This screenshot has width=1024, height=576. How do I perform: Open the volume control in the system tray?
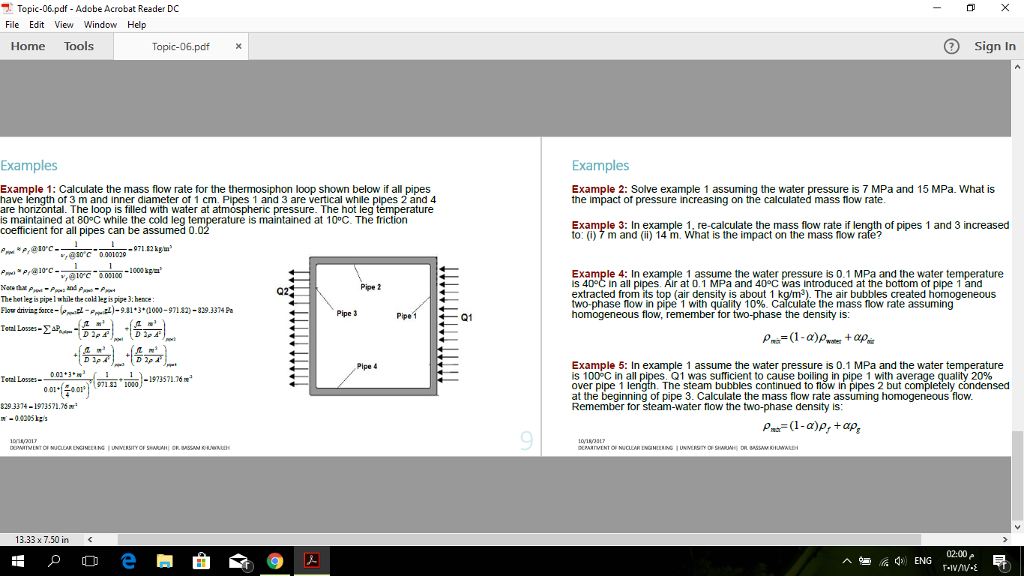pos(899,561)
